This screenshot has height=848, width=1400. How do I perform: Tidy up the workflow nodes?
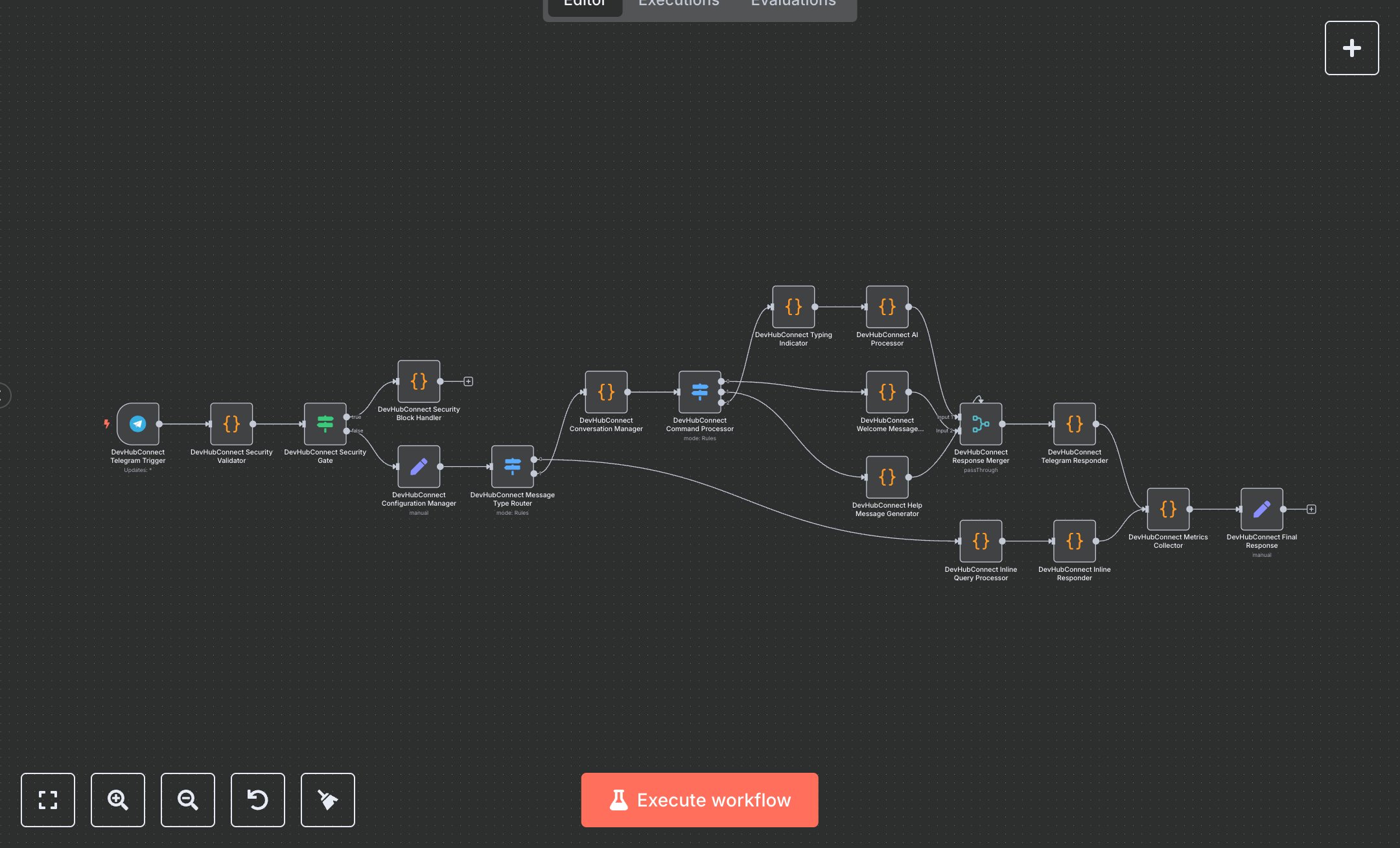coord(328,799)
